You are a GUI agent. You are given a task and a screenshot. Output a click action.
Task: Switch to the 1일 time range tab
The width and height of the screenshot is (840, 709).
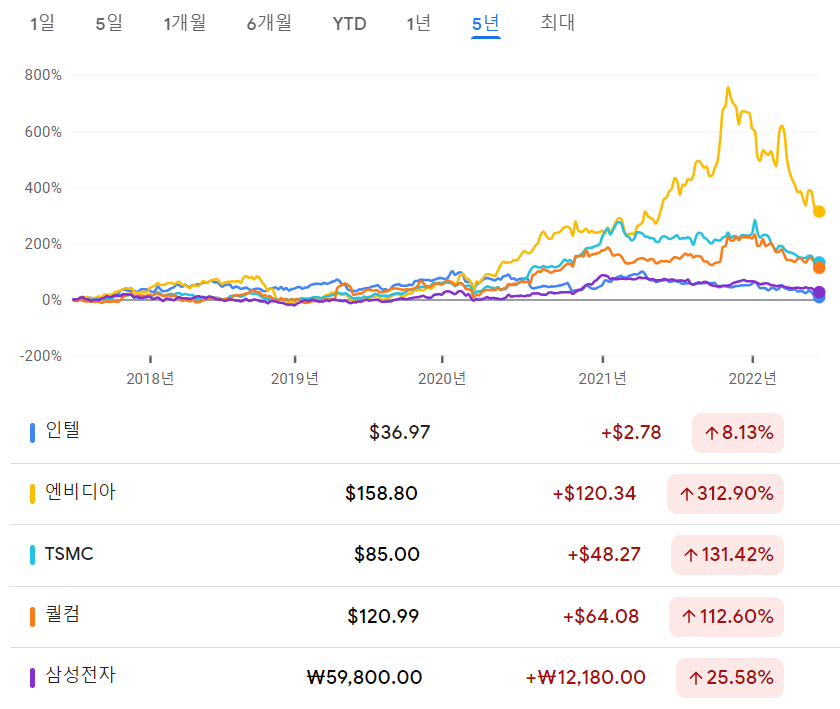(x=42, y=23)
